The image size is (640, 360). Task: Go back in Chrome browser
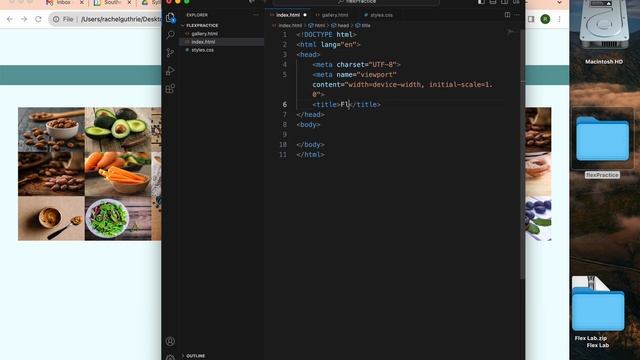(x=10, y=19)
